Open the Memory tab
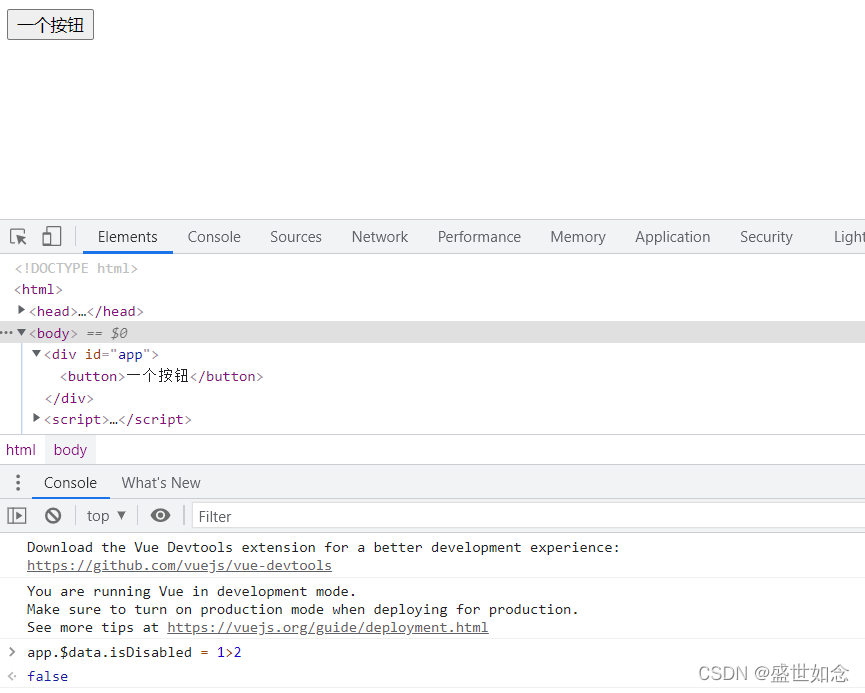The width and height of the screenshot is (865, 693). pos(578,237)
